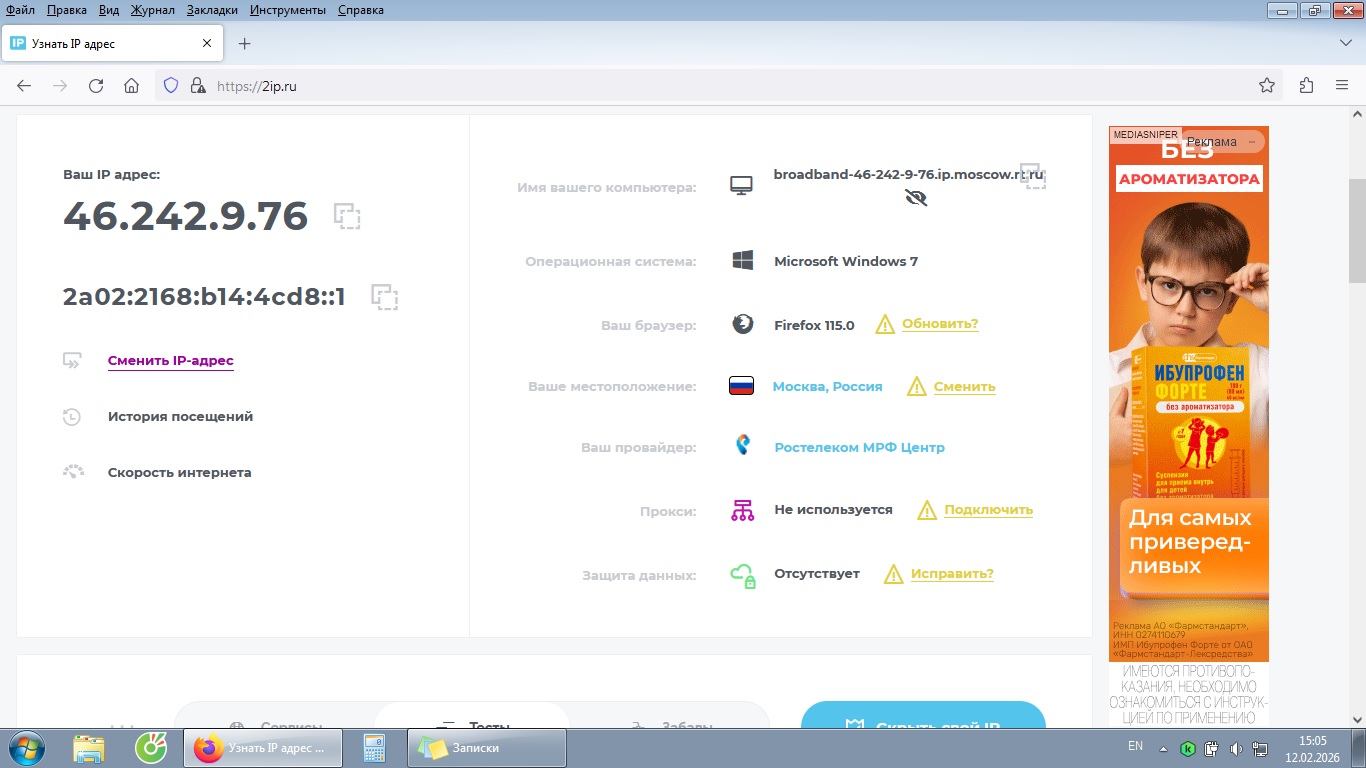Copy the computer hostname

coord(1033,176)
